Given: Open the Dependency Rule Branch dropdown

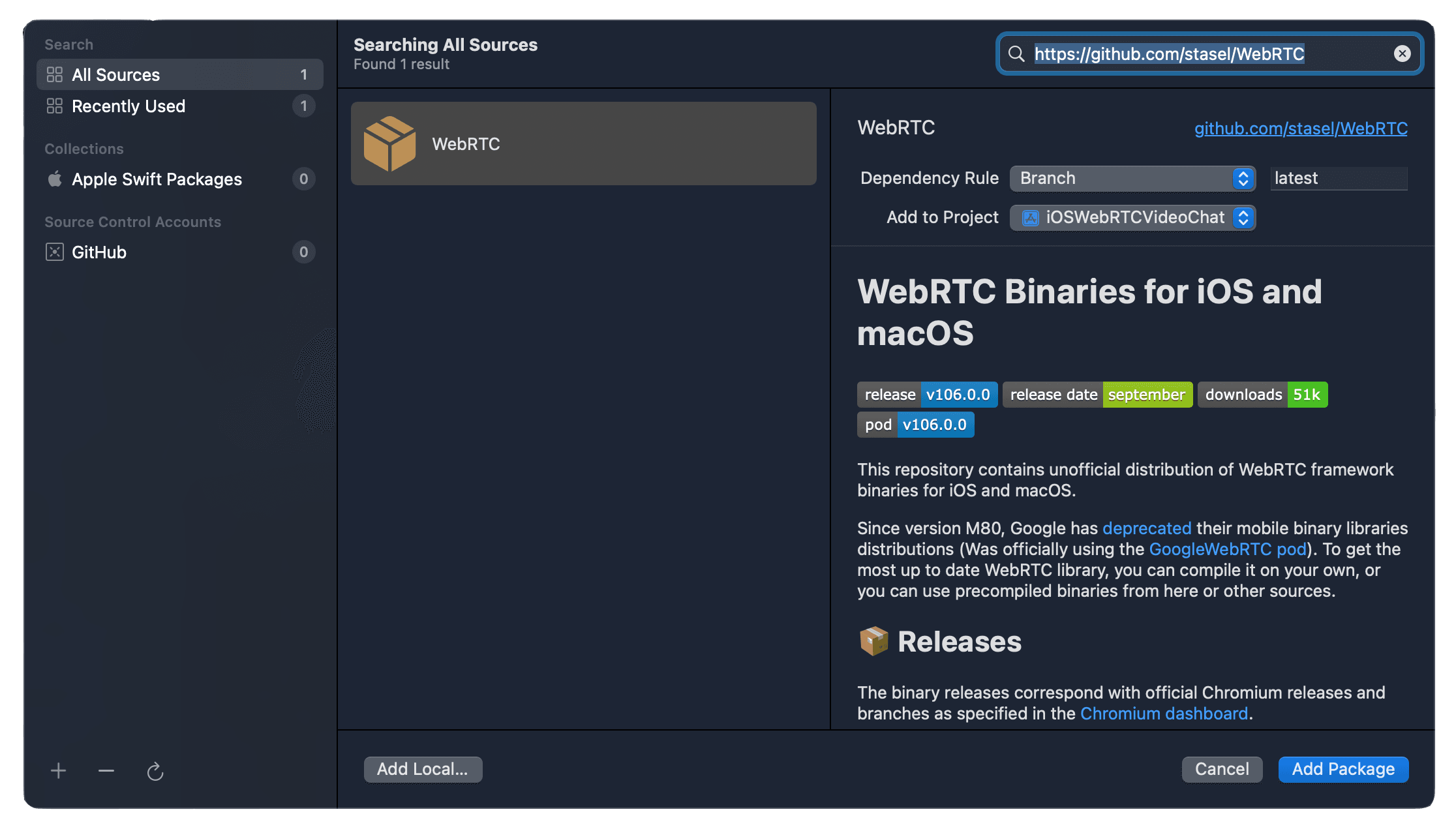Looking at the screenshot, I should tap(1132, 178).
